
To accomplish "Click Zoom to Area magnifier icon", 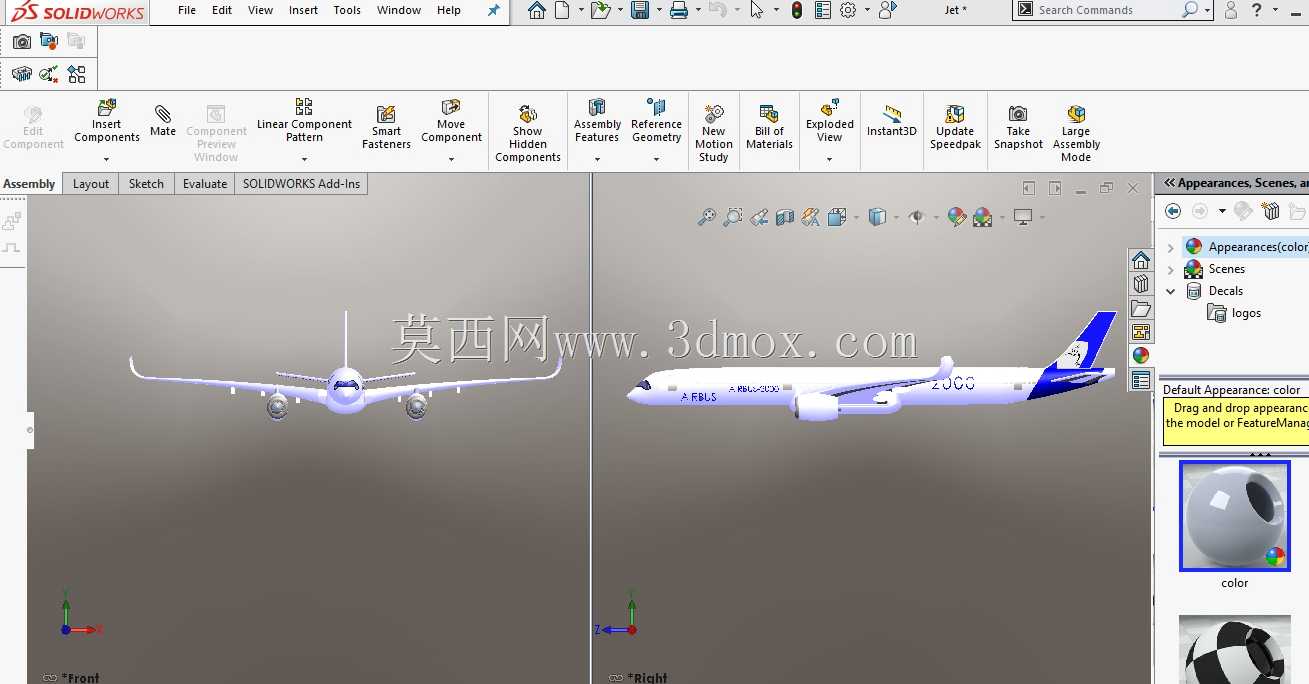I will click(x=733, y=217).
